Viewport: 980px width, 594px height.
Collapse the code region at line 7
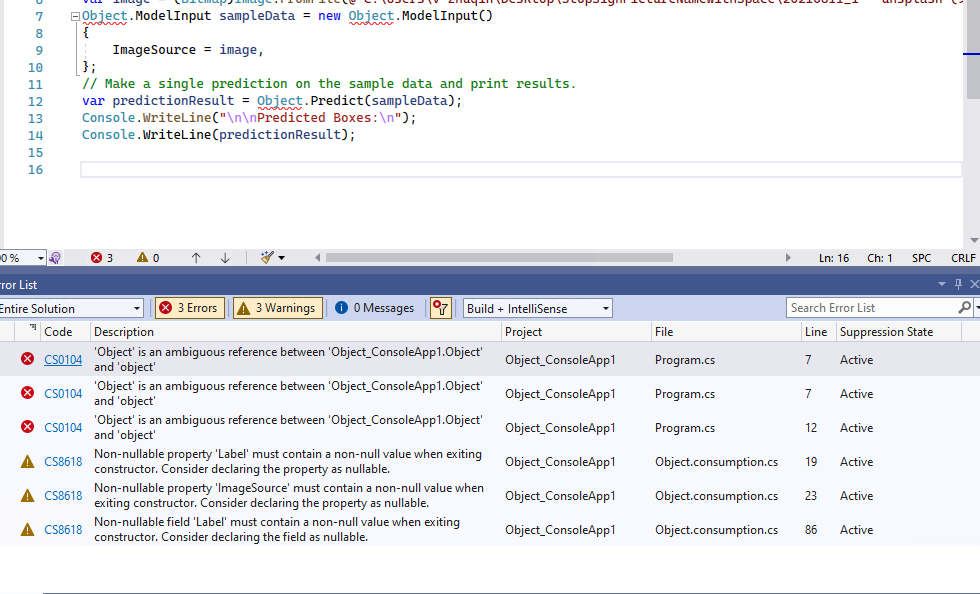[x=74, y=15]
